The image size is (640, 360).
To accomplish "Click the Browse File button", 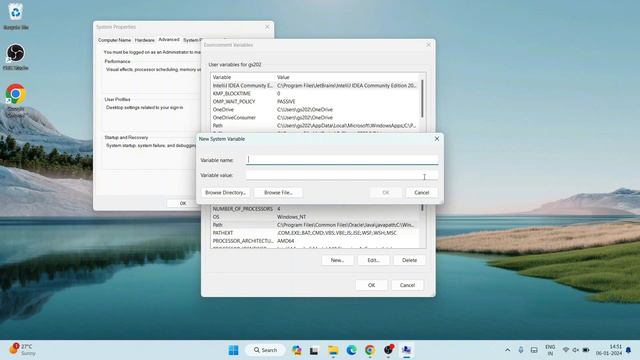I will (x=278, y=192).
